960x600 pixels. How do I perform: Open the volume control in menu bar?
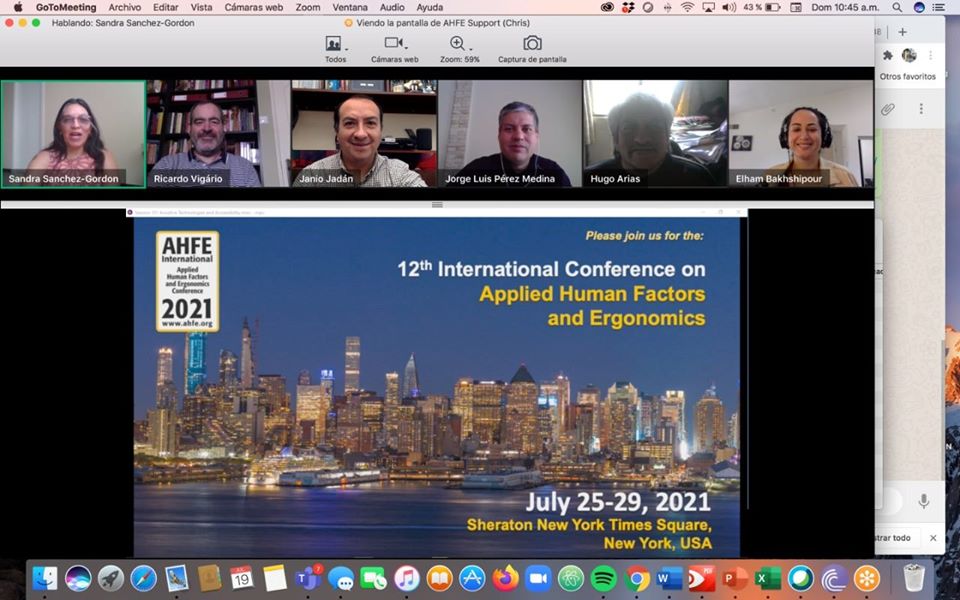click(729, 7)
